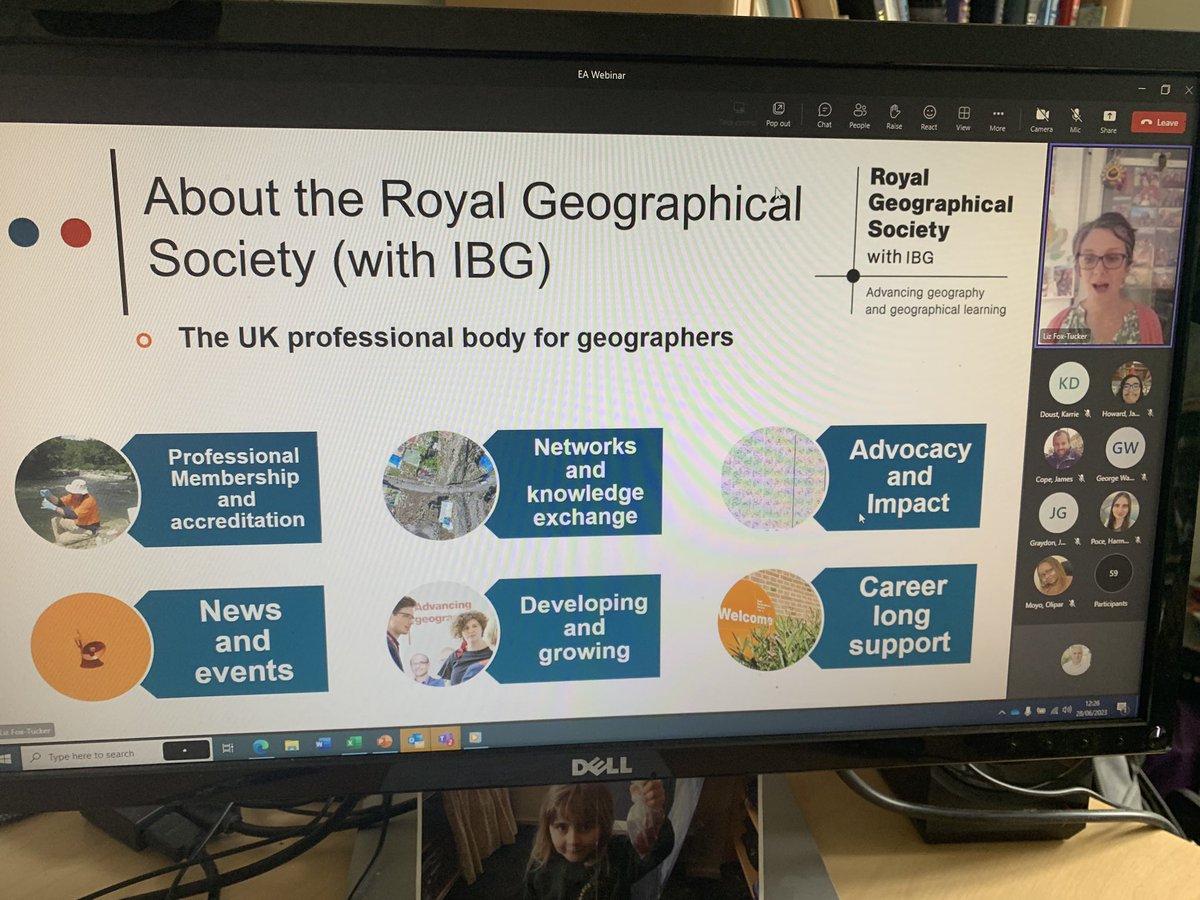Click the OneDrive cloud tray icon
Viewport: 1200px width, 900px height.
click(1014, 712)
